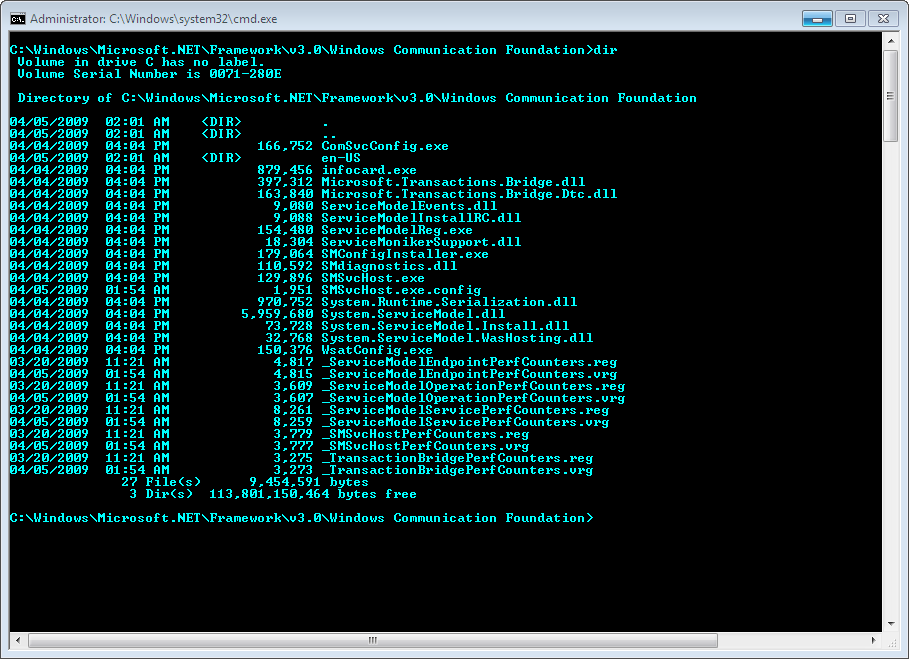The image size is (909, 659).
Task: Click the horizontal scrollbar thumb
Action: [x=373, y=640]
